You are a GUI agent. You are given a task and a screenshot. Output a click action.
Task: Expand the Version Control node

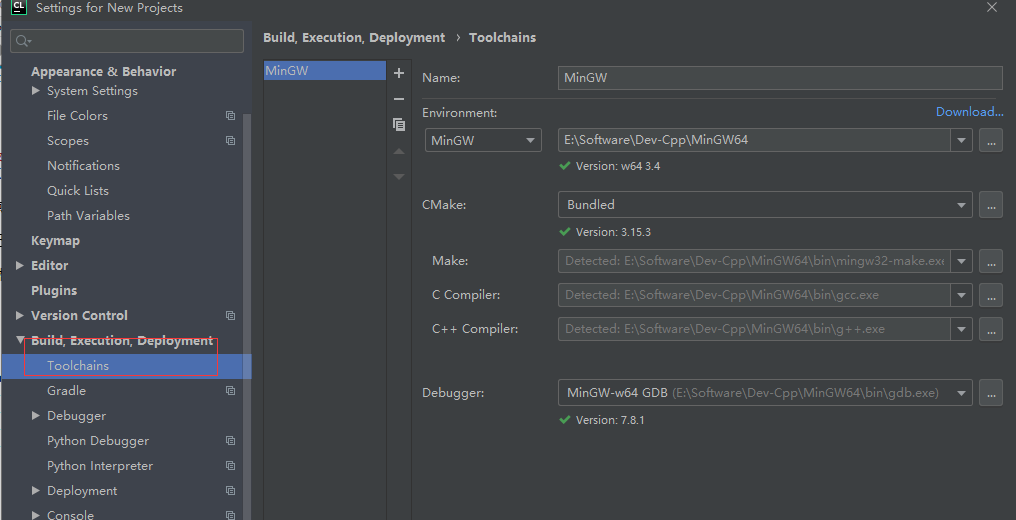pyautogui.click(x=20, y=315)
